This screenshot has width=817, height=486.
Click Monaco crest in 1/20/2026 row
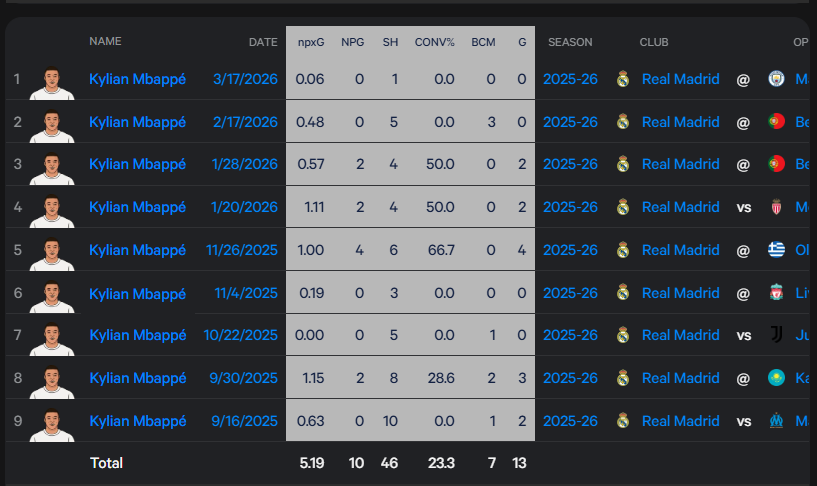(776, 207)
